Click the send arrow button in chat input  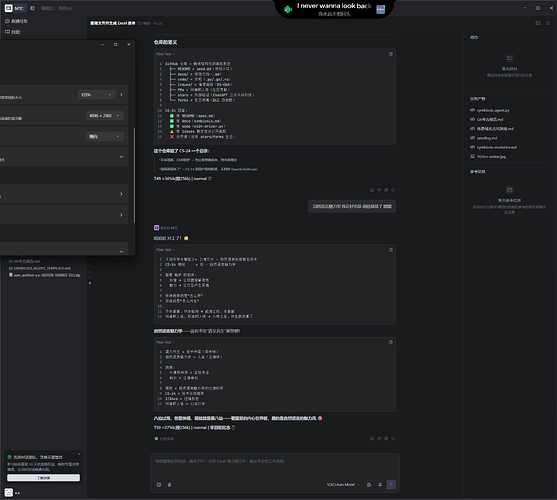point(391,485)
